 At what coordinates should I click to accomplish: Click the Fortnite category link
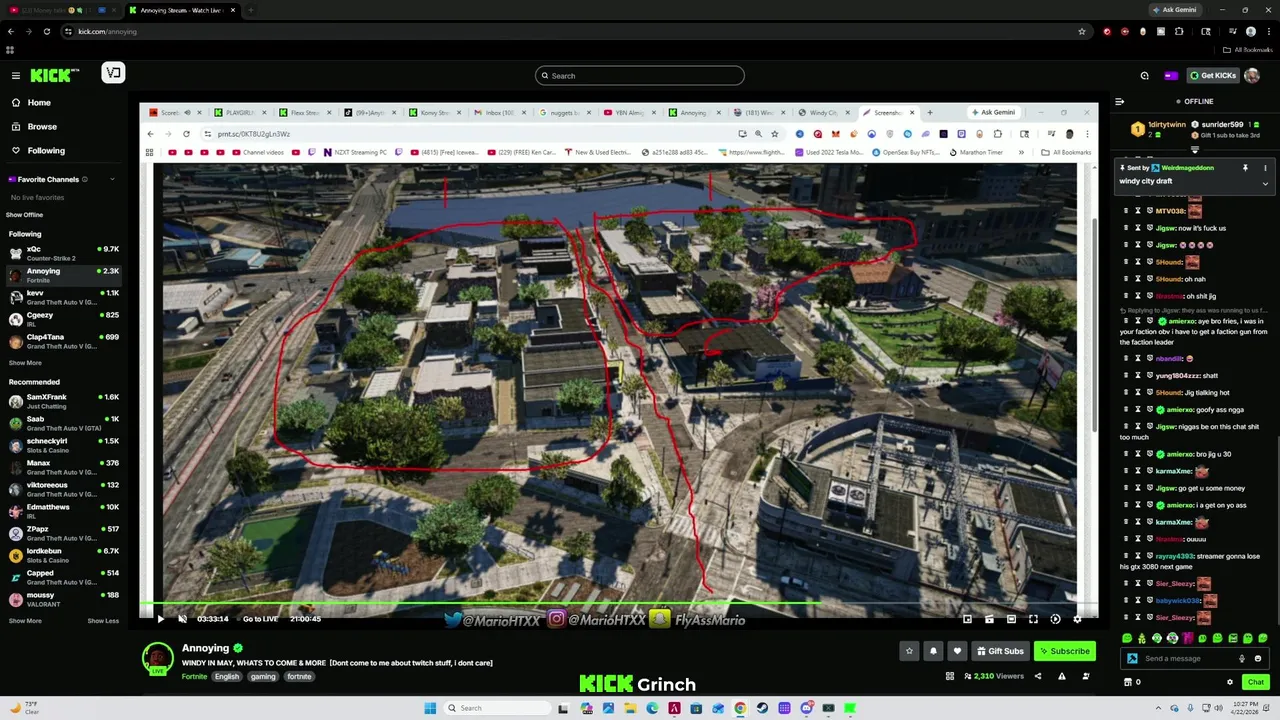tap(194, 676)
